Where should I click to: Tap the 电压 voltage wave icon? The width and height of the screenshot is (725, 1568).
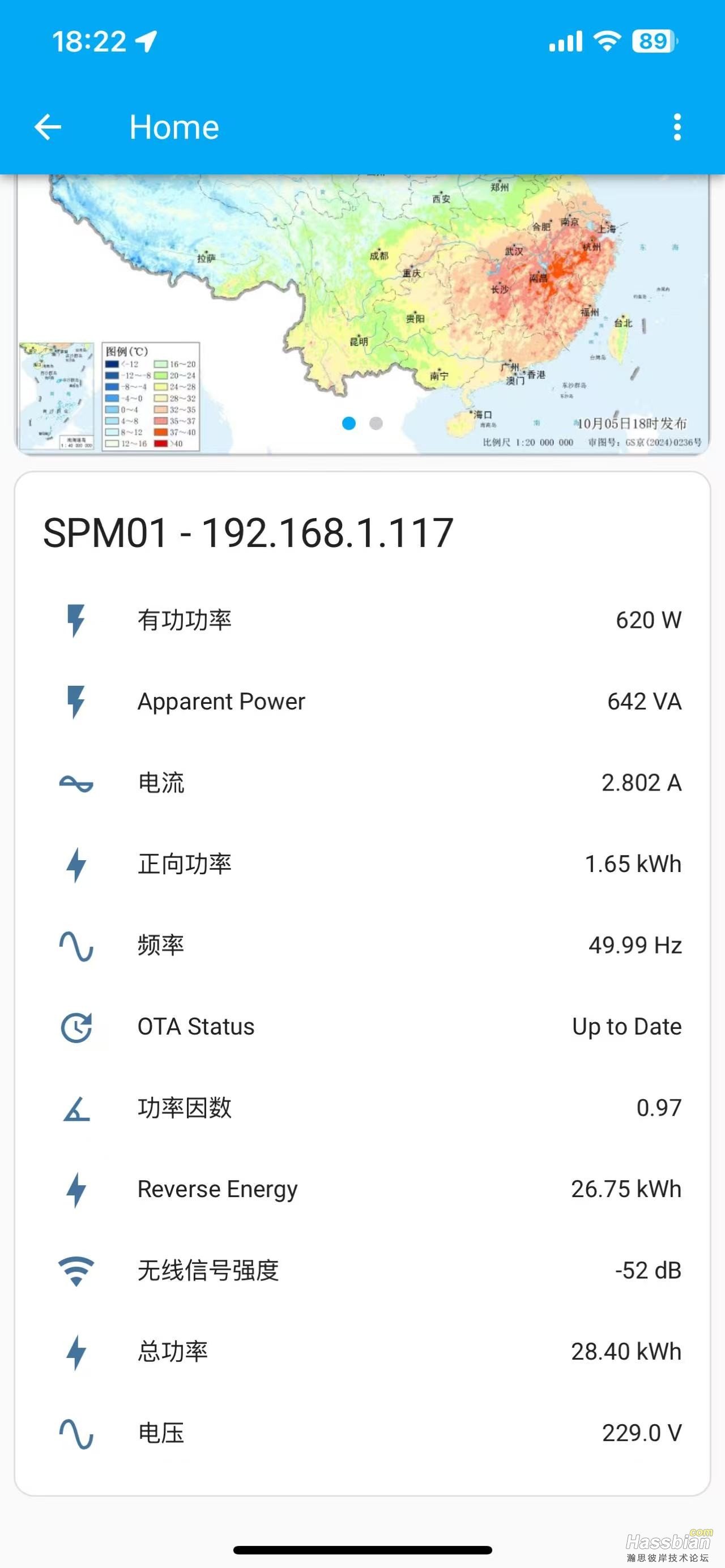pyautogui.click(x=76, y=1433)
